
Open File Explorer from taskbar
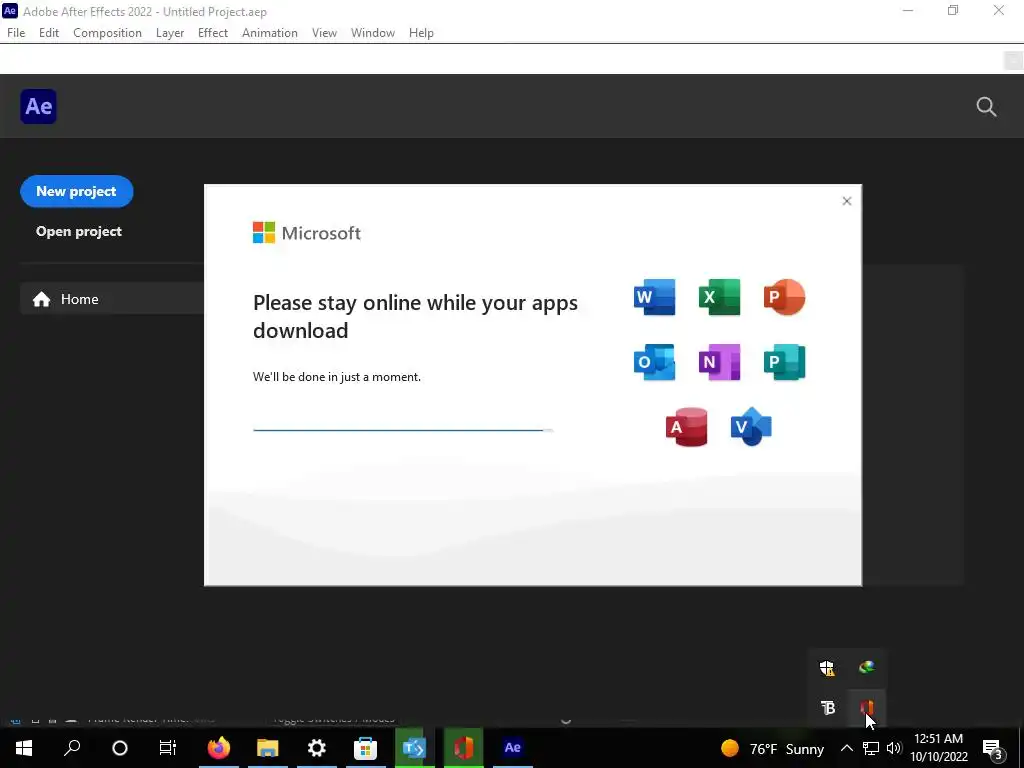268,748
